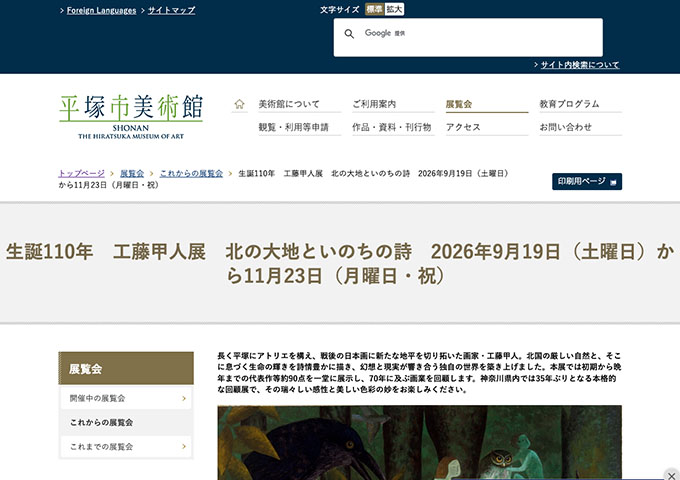Click the 印刷用ページ button
Screen dimensions: 680x480
point(587,182)
